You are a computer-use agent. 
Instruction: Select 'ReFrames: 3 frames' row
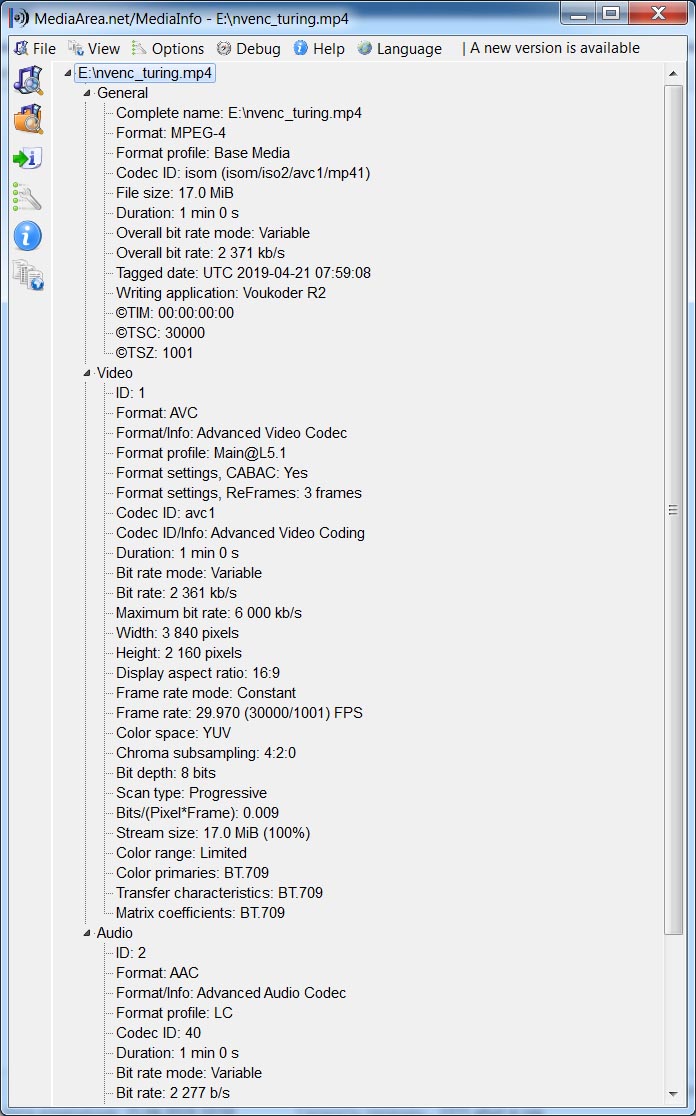239,493
